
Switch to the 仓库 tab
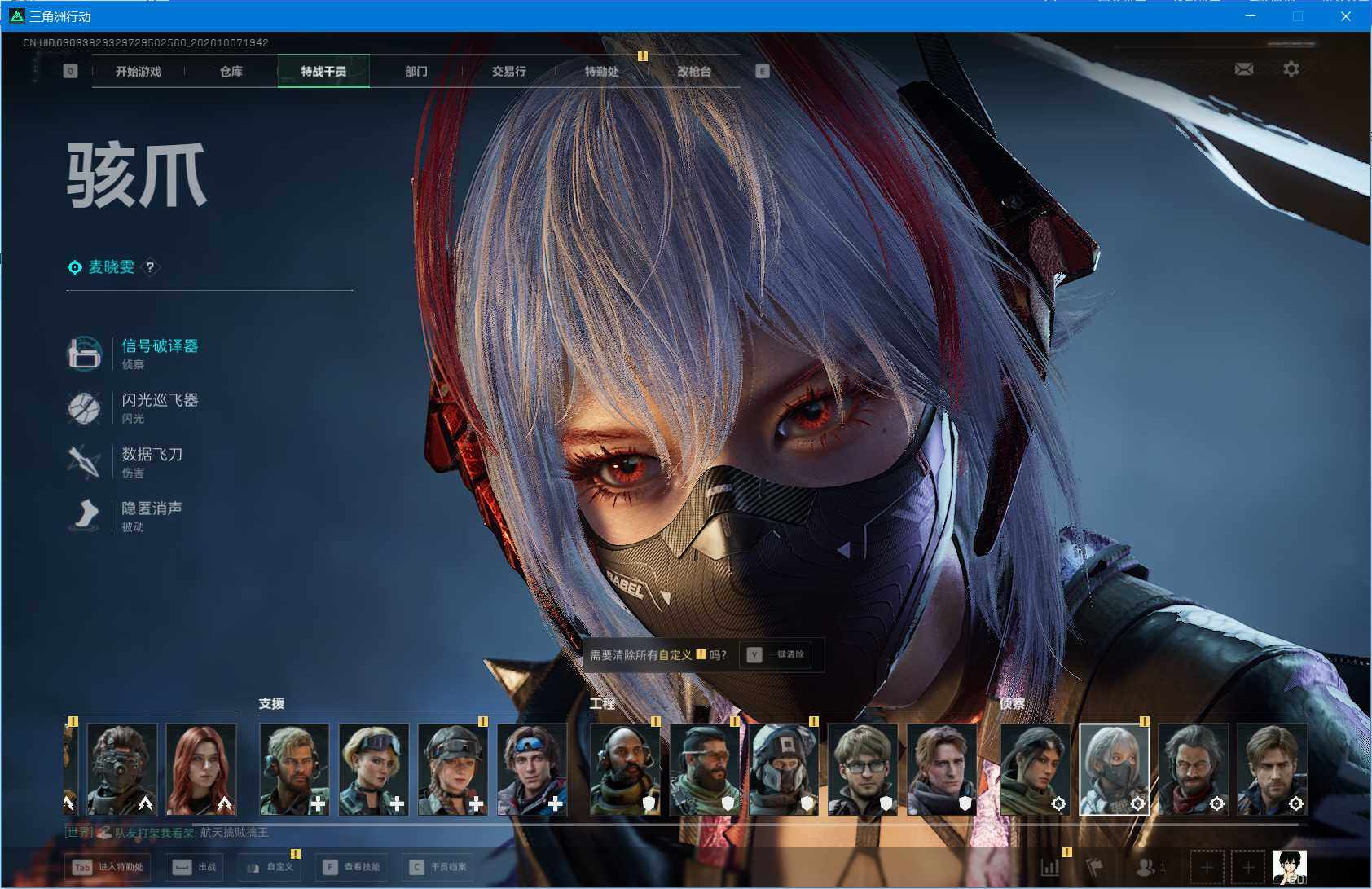click(x=231, y=71)
